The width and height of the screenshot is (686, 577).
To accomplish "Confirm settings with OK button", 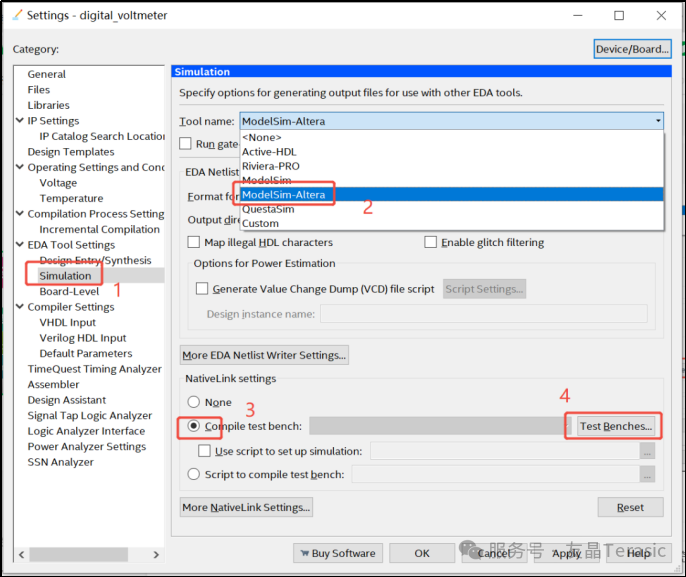I will click(422, 553).
